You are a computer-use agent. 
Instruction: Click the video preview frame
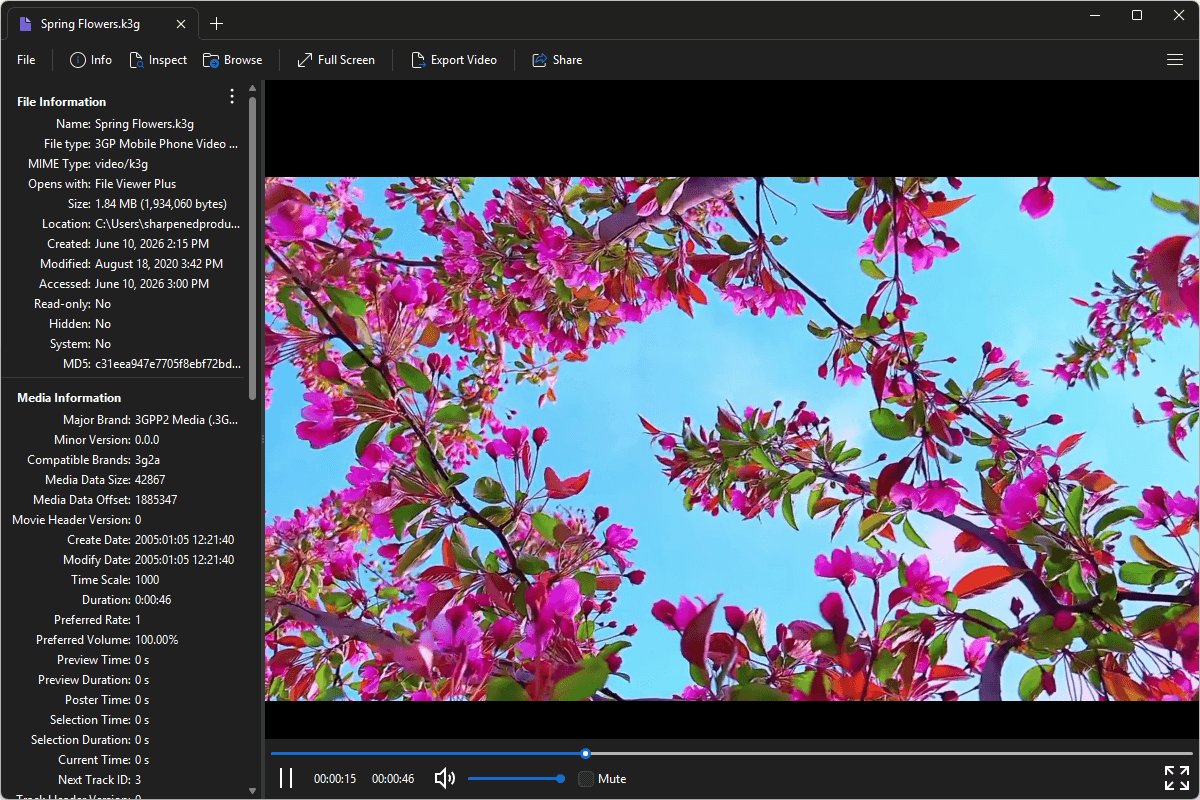(731, 439)
